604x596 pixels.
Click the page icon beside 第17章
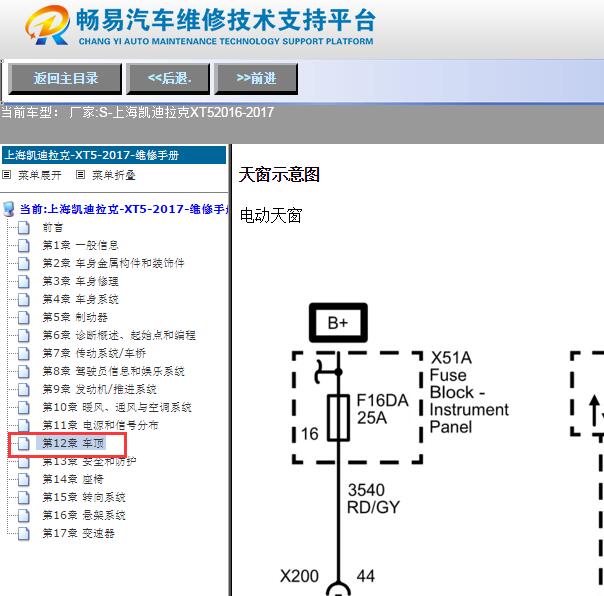pos(23,533)
